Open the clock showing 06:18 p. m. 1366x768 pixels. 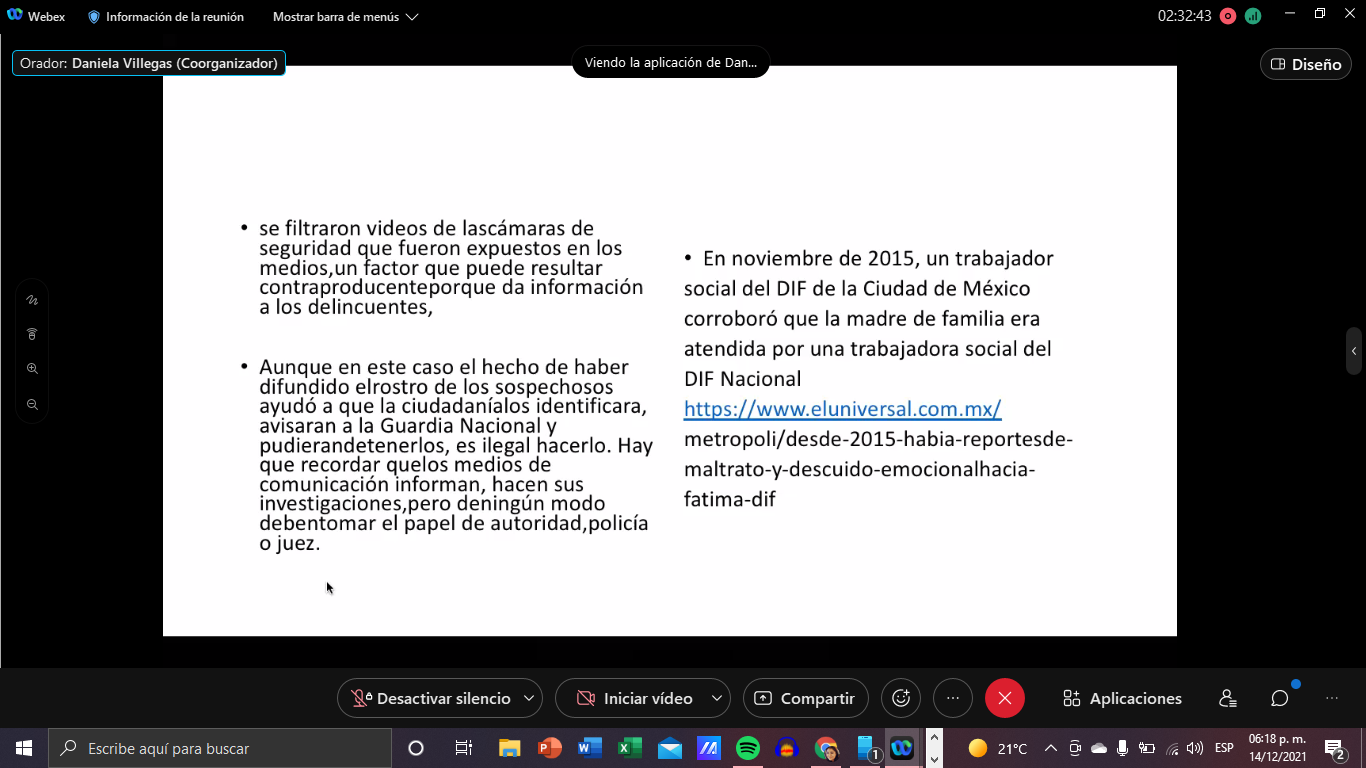pos(1277,748)
